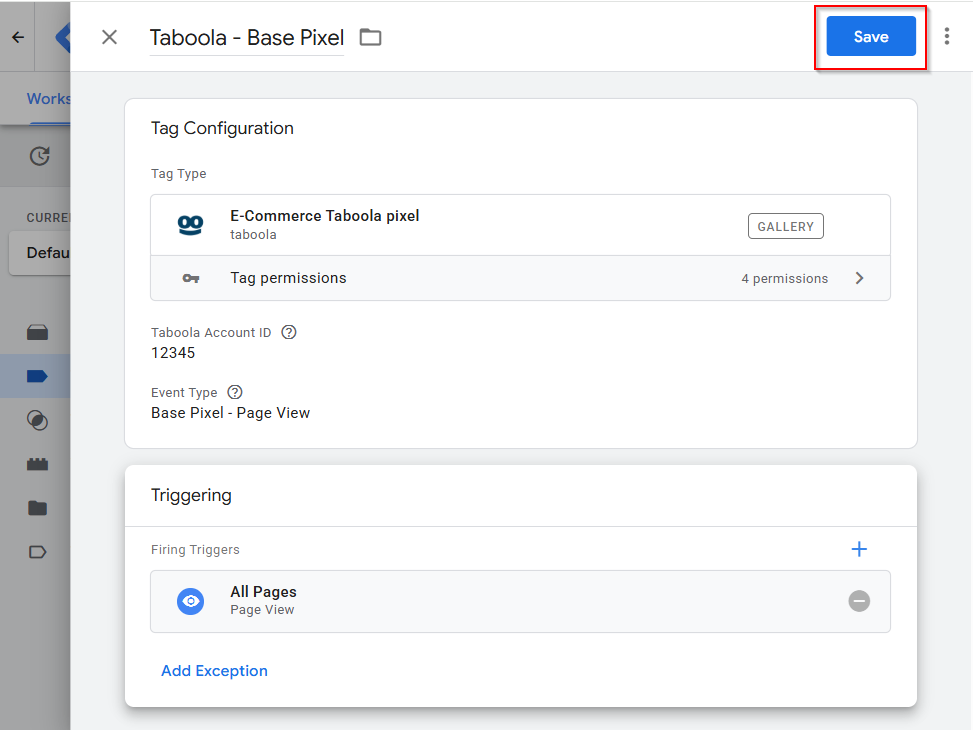Expand the Tag permissions row
Screen dimensions: 973x730
(520, 278)
